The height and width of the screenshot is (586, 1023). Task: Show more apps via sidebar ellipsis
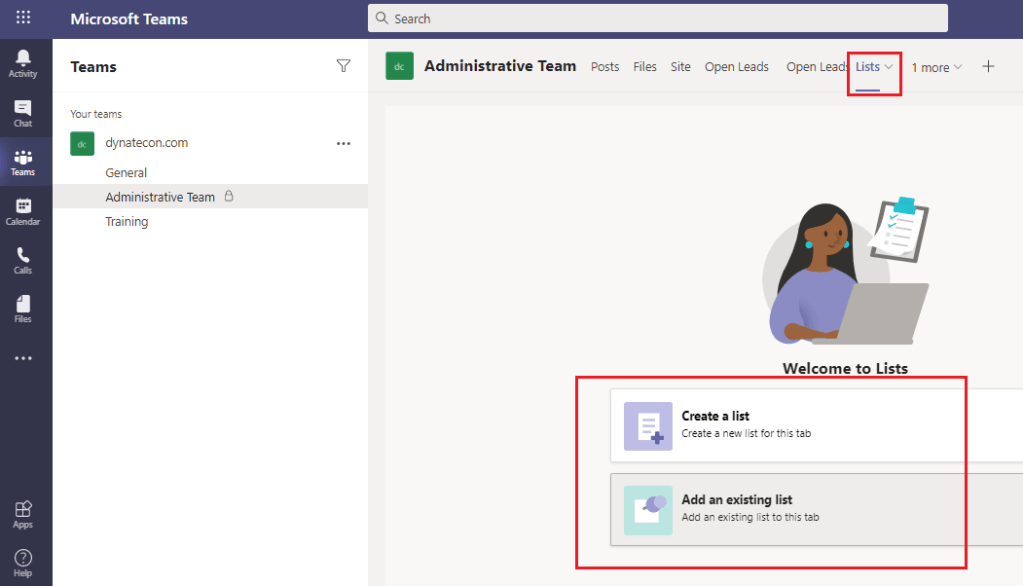(23, 358)
